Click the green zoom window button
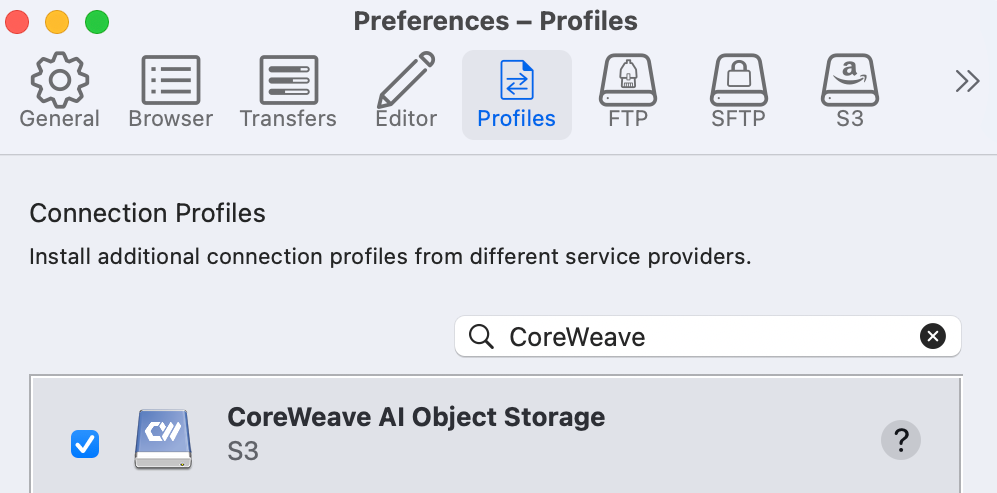 97,22
